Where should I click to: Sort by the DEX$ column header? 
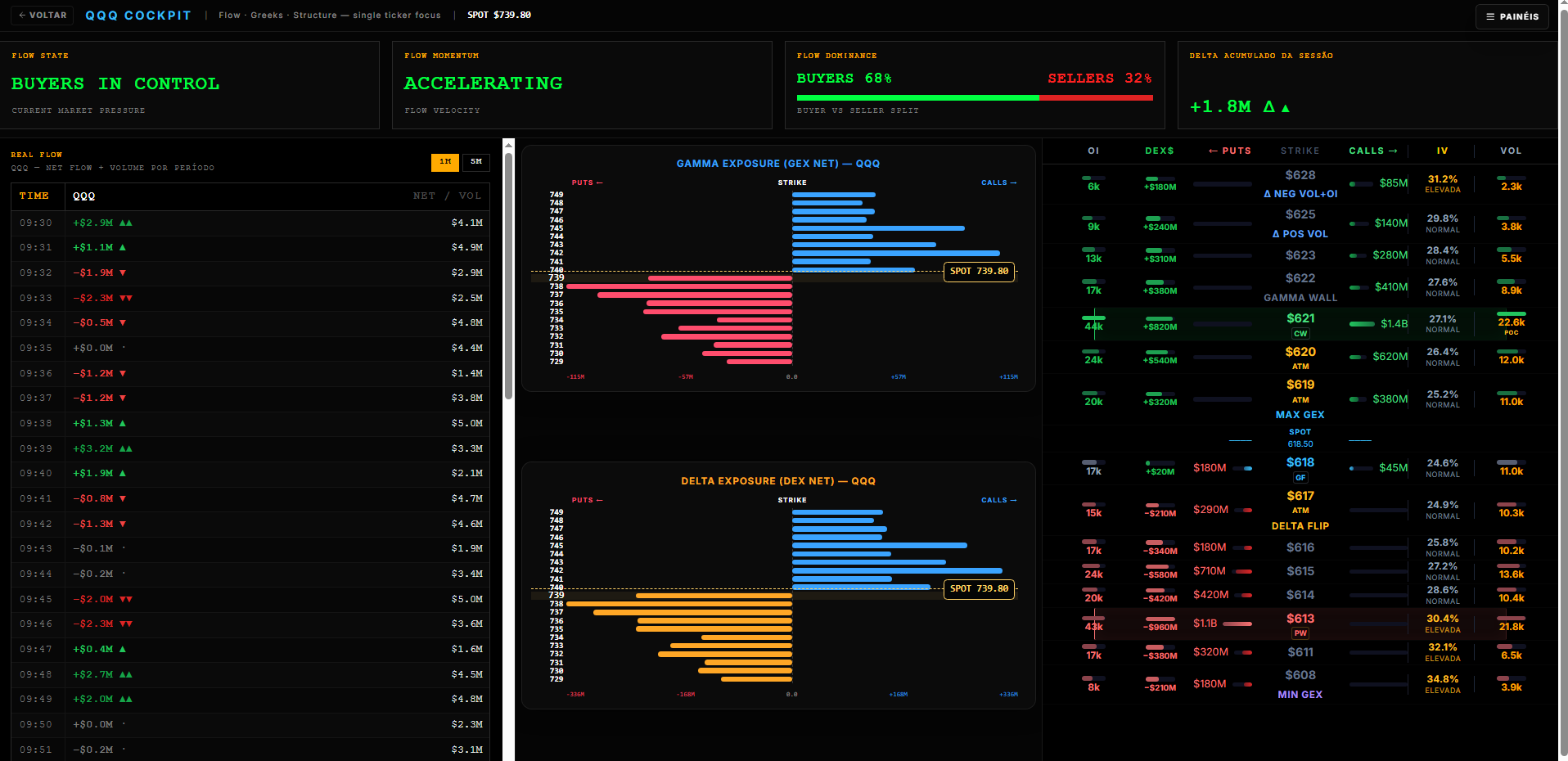pyautogui.click(x=1160, y=151)
